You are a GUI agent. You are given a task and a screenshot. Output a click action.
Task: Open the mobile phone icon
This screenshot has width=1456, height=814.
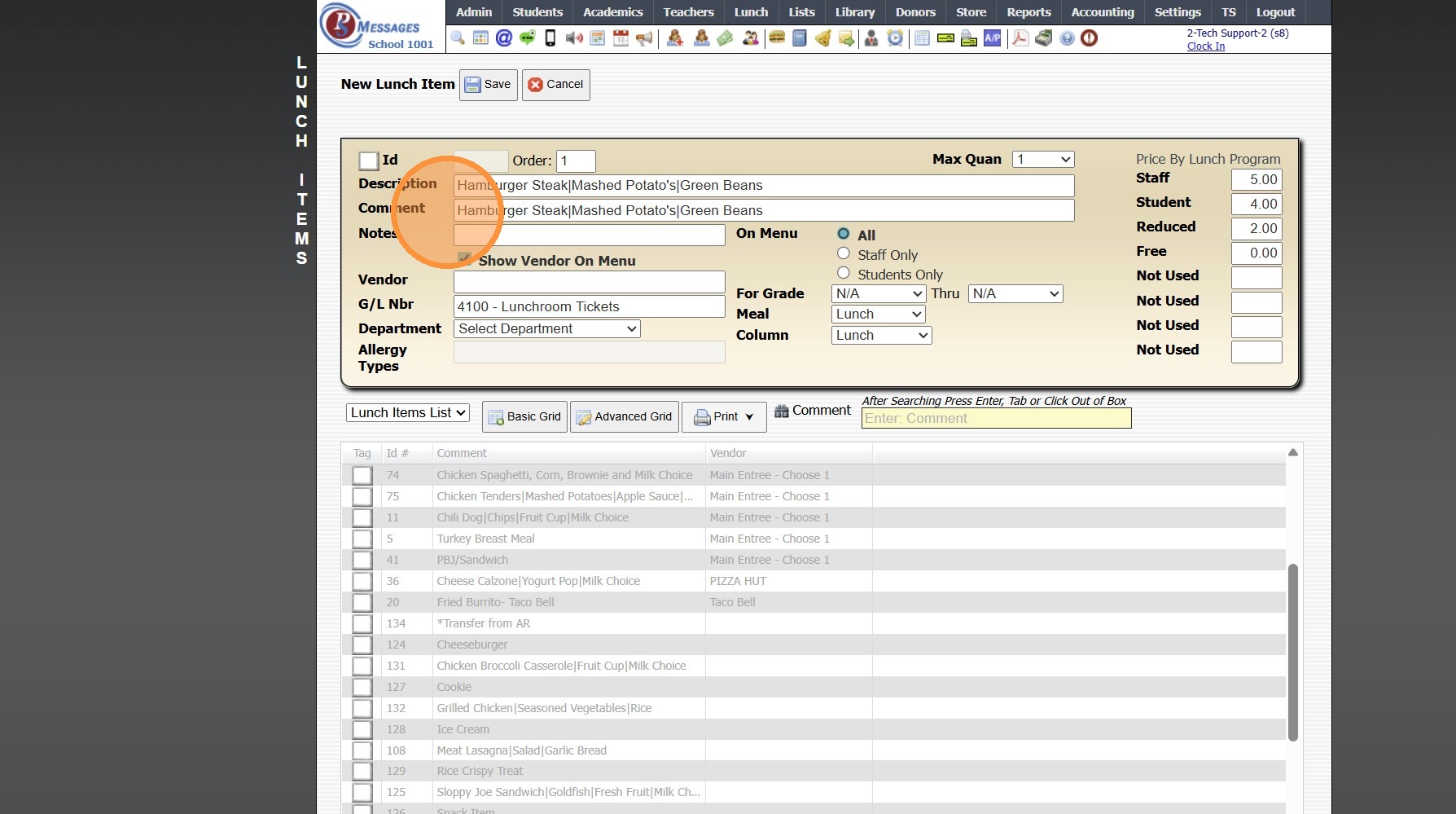550,38
